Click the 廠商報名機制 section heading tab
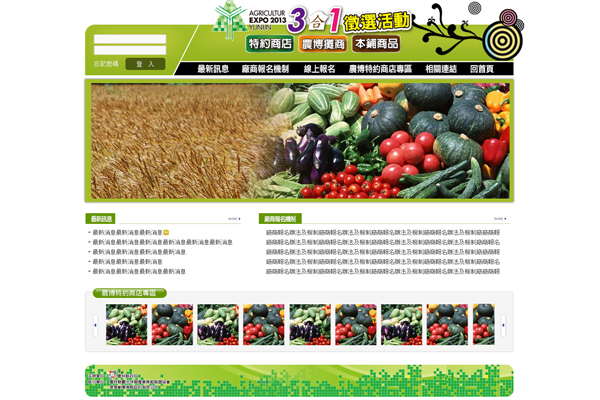The image size is (600, 400). coord(280,219)
